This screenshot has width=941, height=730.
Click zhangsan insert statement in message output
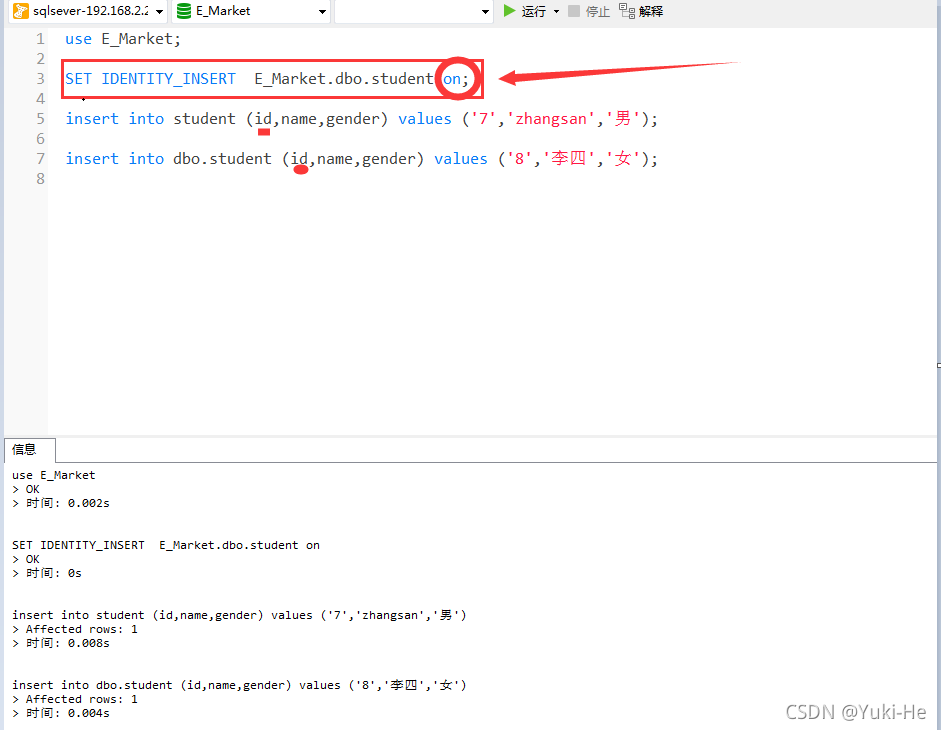coord(239,615)
